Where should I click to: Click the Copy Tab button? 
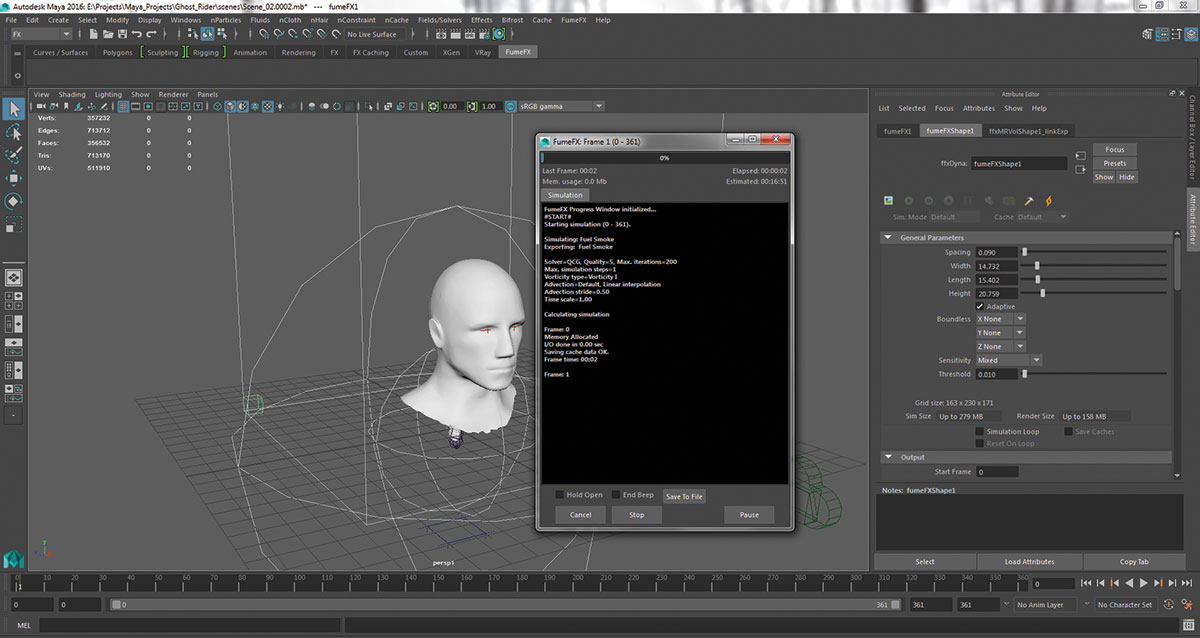(1134, 562)
